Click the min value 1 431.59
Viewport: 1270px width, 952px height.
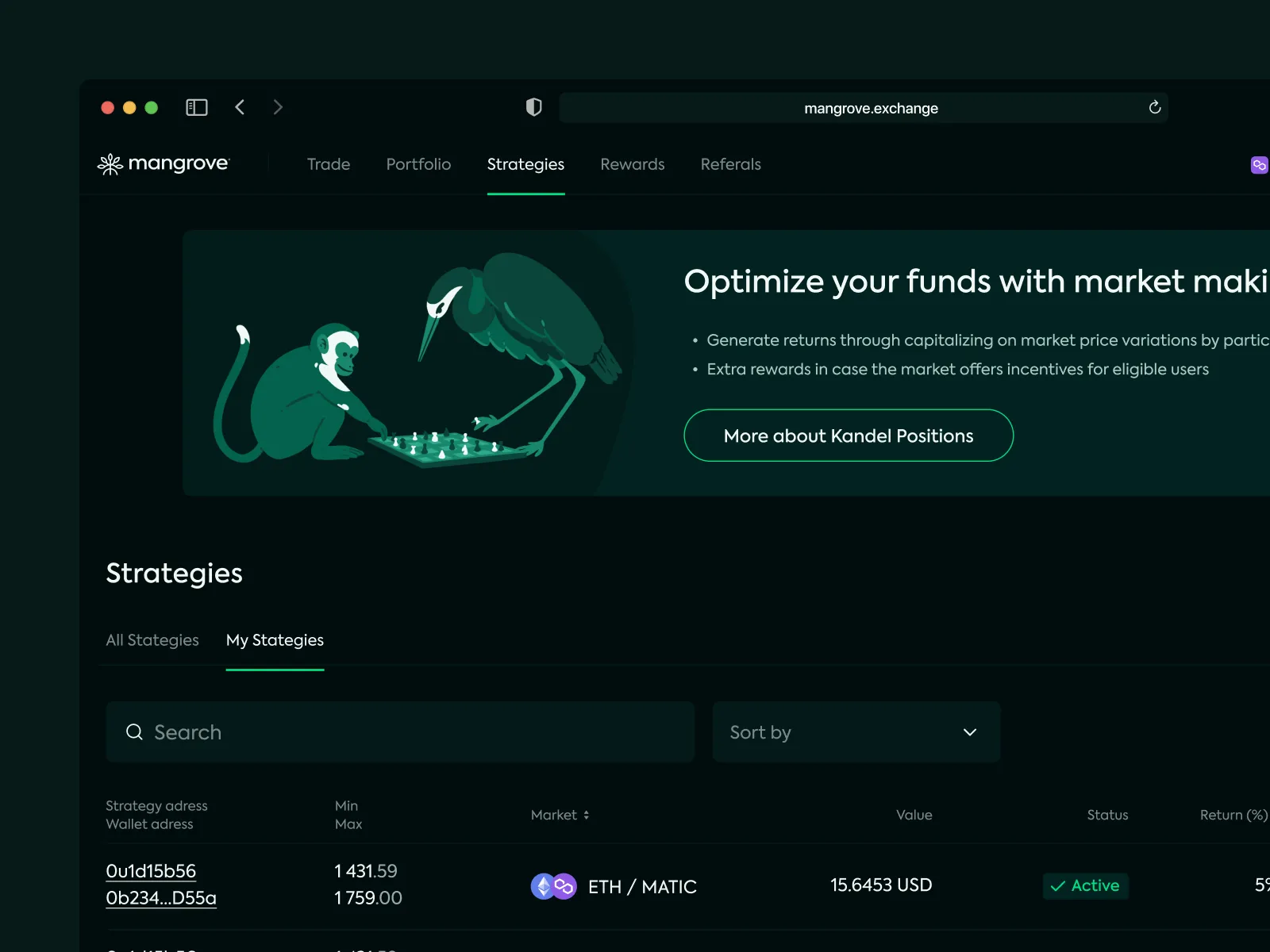(366, 871)
